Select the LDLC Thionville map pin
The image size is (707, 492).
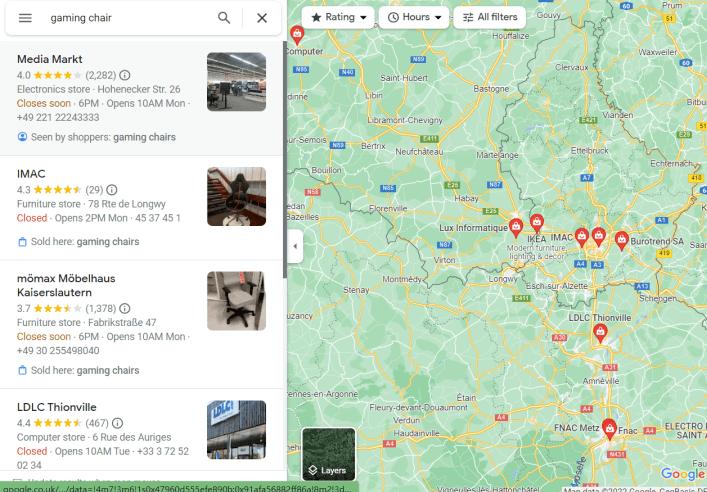600,333
